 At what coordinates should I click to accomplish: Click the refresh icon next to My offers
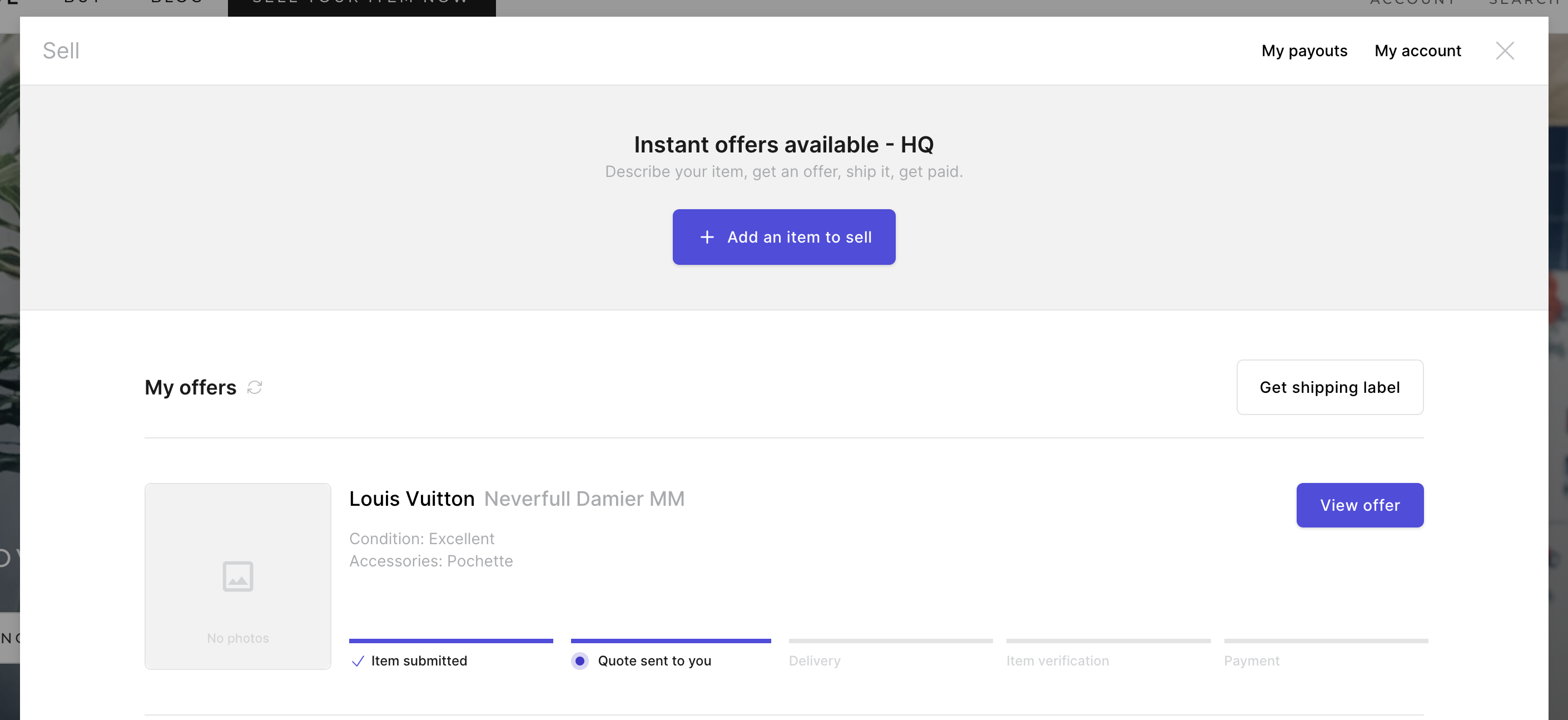tap(255, 387)
